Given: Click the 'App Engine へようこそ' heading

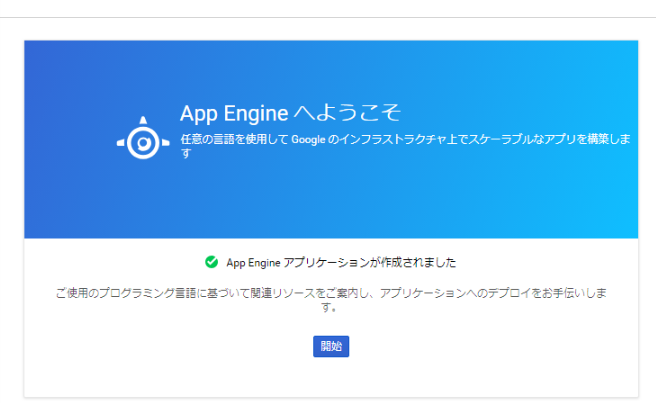Looking at the screenshot, I should (x=290, y=112).
